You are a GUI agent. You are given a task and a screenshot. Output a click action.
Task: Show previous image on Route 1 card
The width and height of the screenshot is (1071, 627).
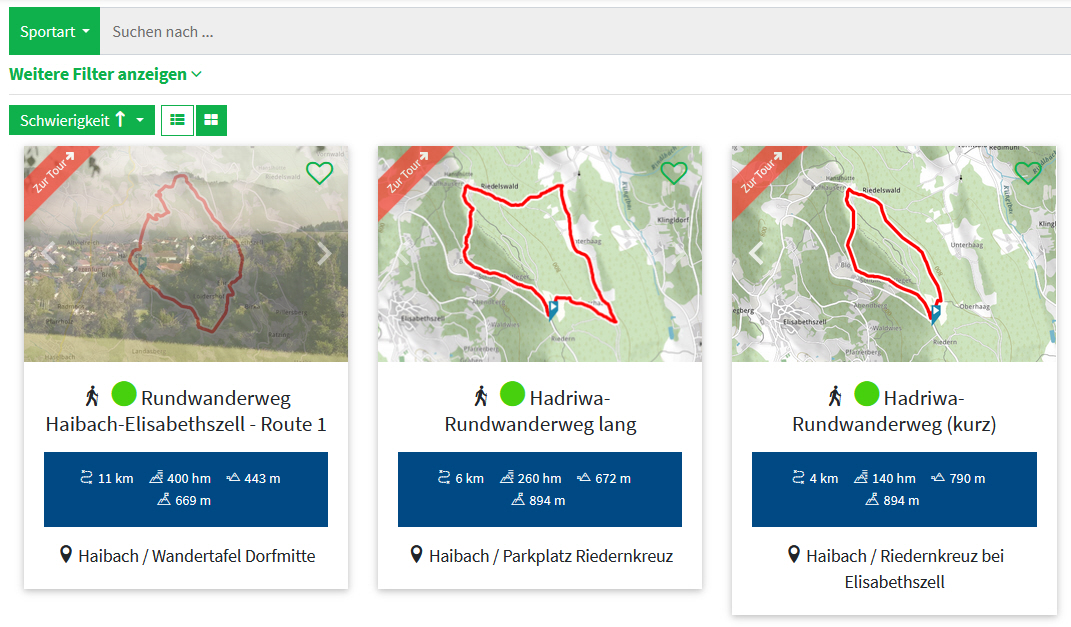[x=47, y=254]
